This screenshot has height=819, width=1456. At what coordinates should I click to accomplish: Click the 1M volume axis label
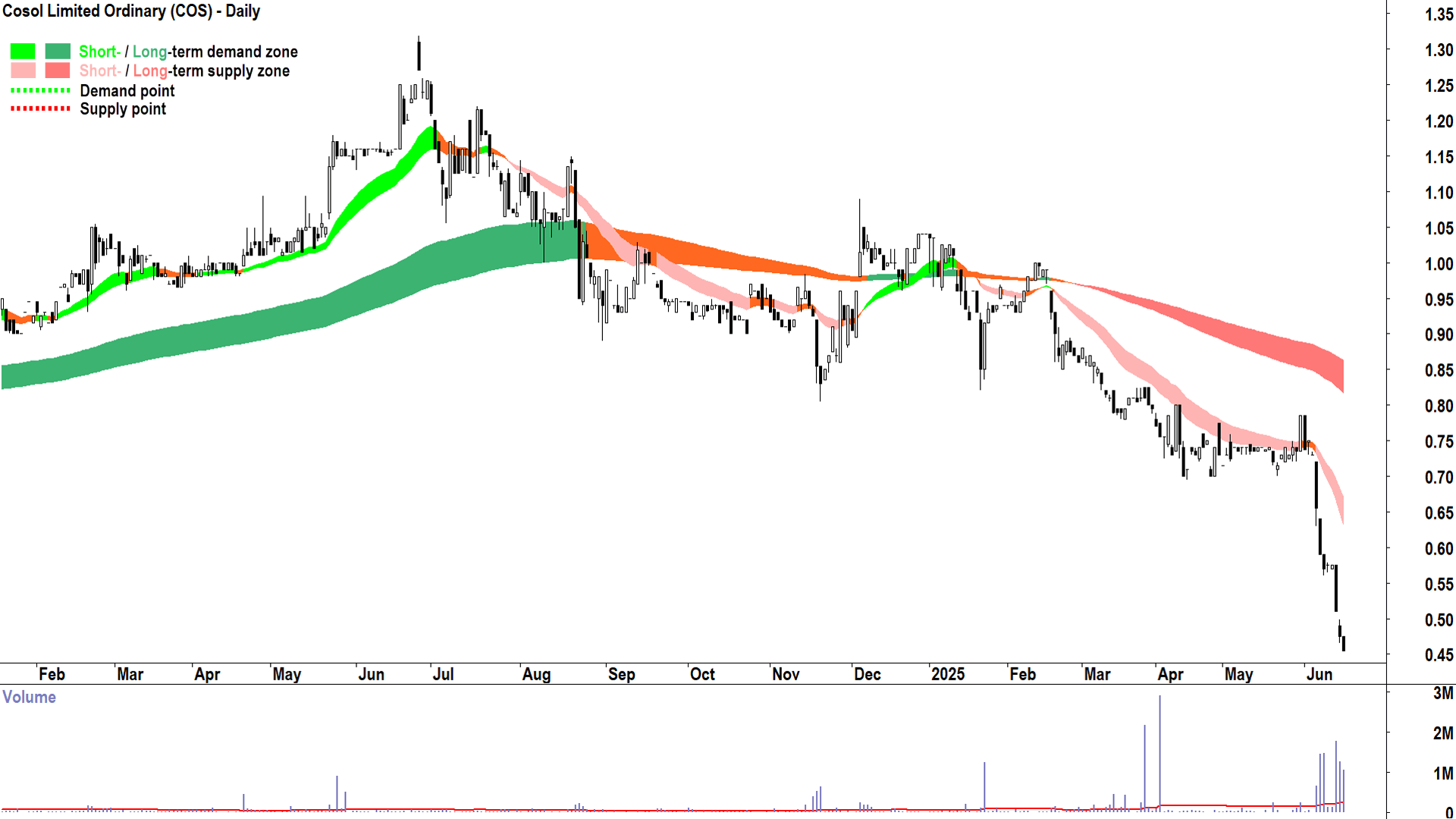[x=1443, y=773]
